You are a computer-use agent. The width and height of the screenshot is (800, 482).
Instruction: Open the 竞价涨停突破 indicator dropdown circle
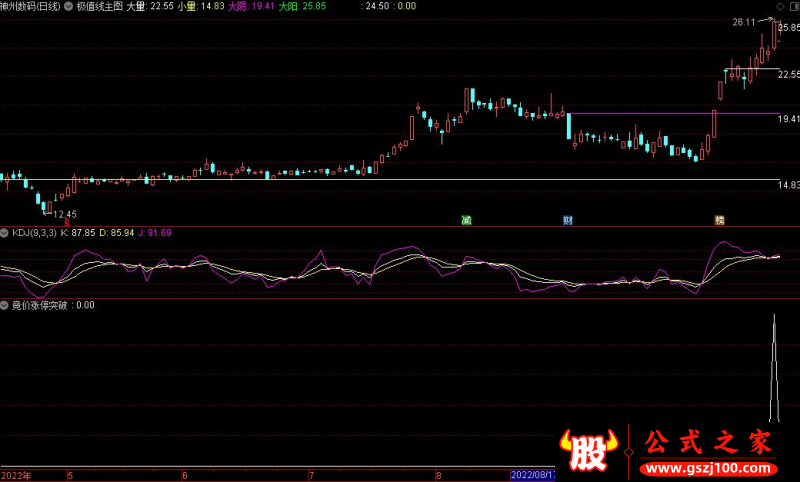coord(5,305)
